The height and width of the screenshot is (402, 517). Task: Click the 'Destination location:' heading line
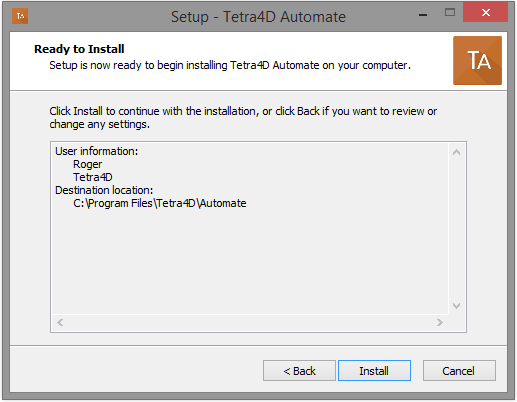click(x=104, y=190)
